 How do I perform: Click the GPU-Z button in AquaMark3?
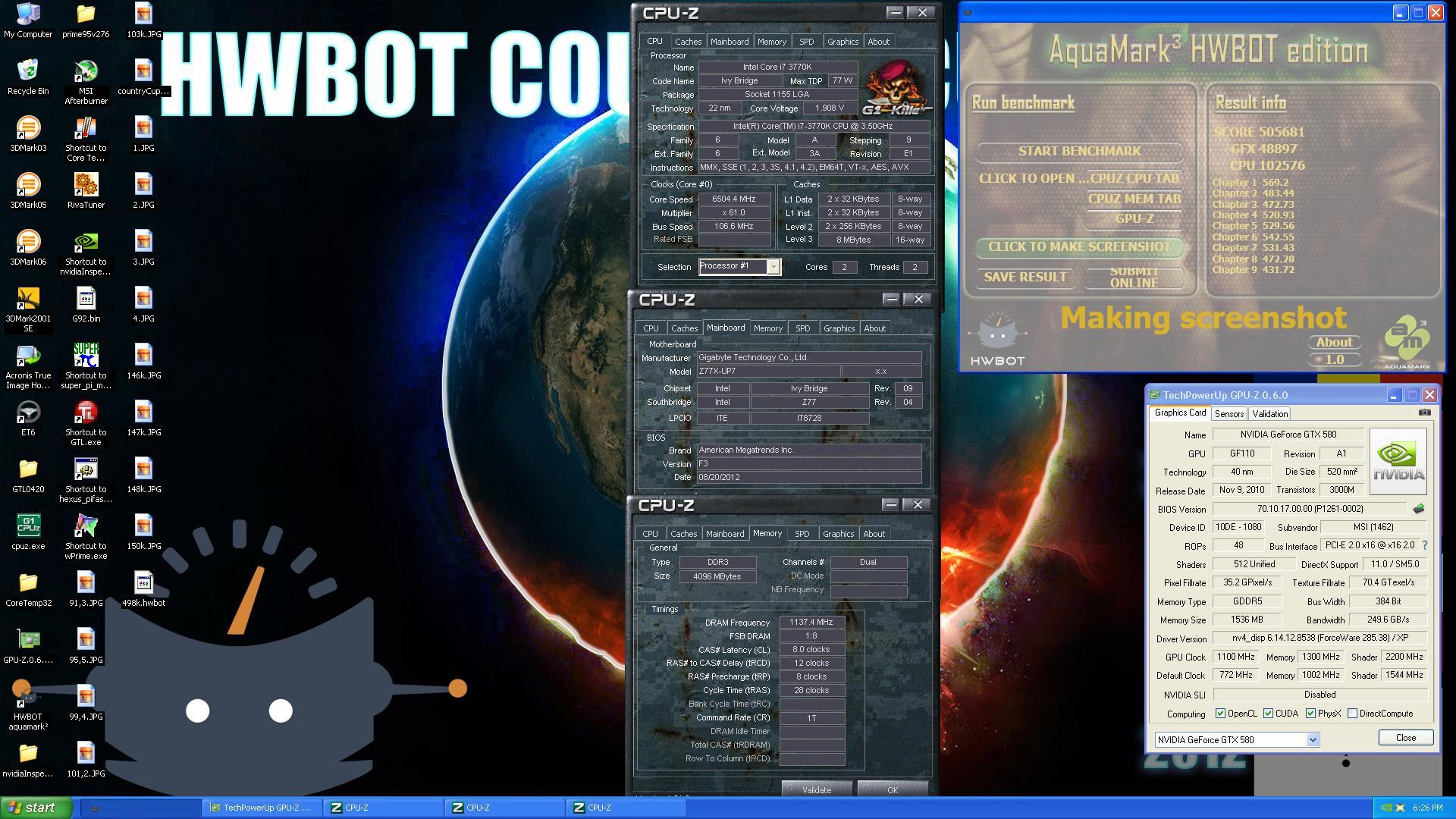(x=1134, y=219)
